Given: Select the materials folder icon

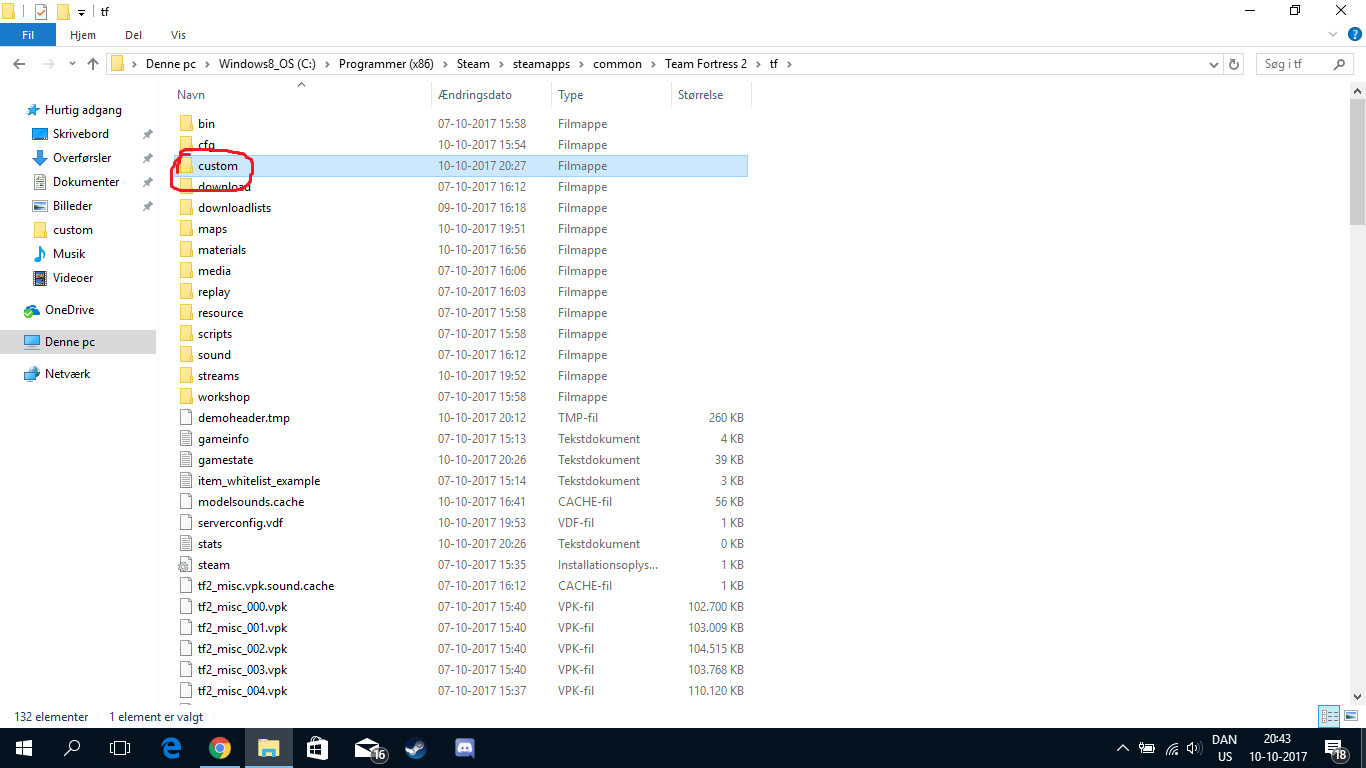Looking at the screenshot, I should coord(186,250).
